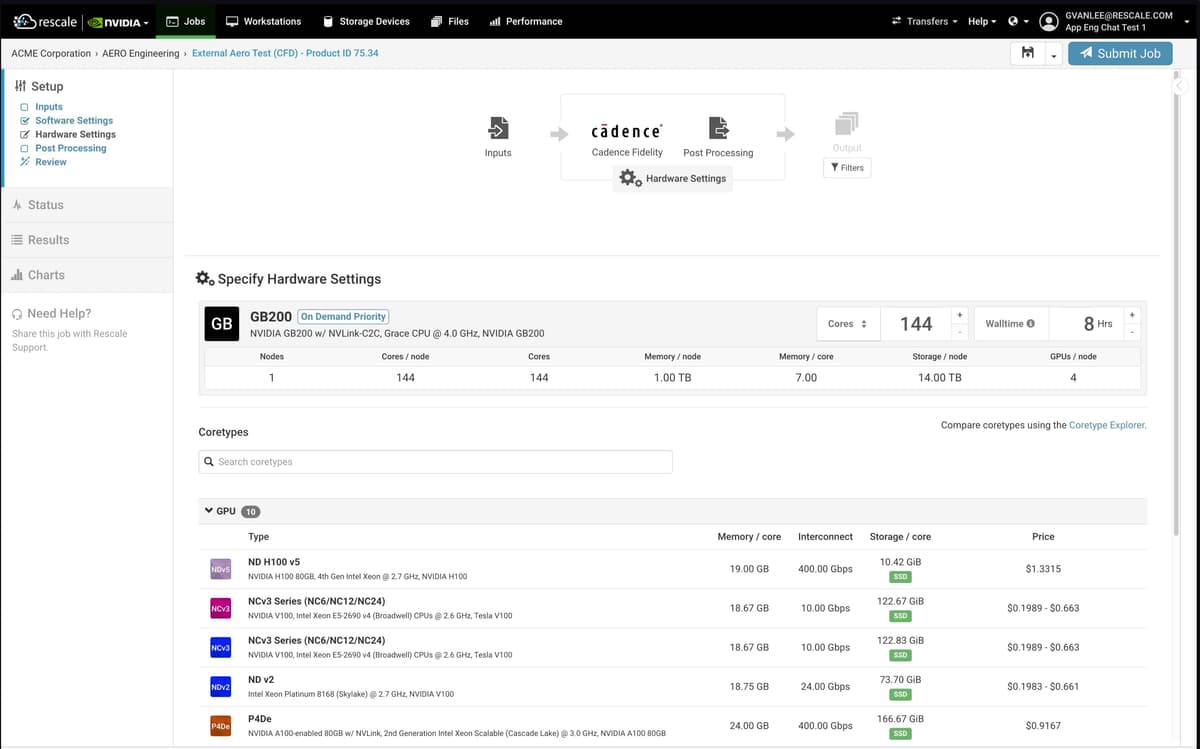1200x749 pixels.
Task: Open the Status sidebar section
Action: [86, 205]
